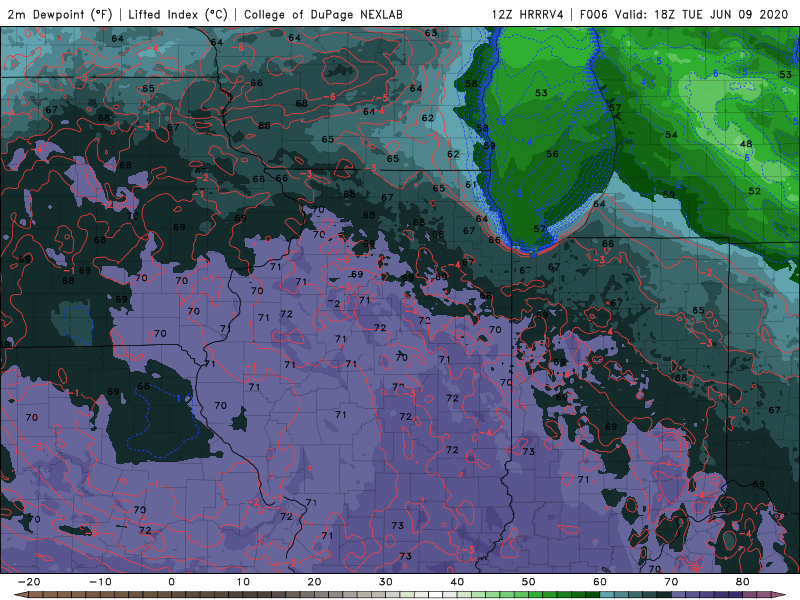Click the blue lifted index value 14
800x600 pixels.
click(x=527, y=142)
